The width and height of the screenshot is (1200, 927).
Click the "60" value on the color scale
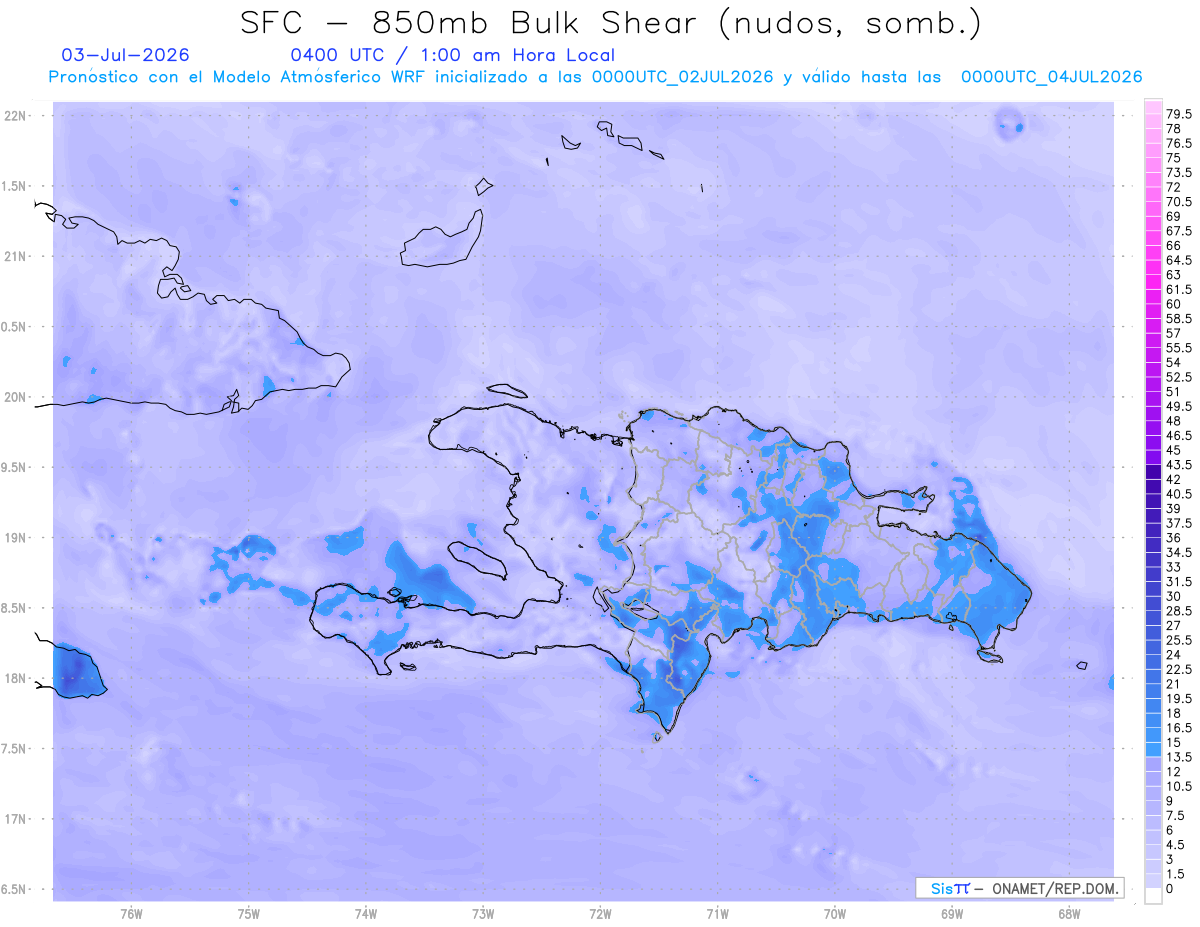pos(1173,304)
